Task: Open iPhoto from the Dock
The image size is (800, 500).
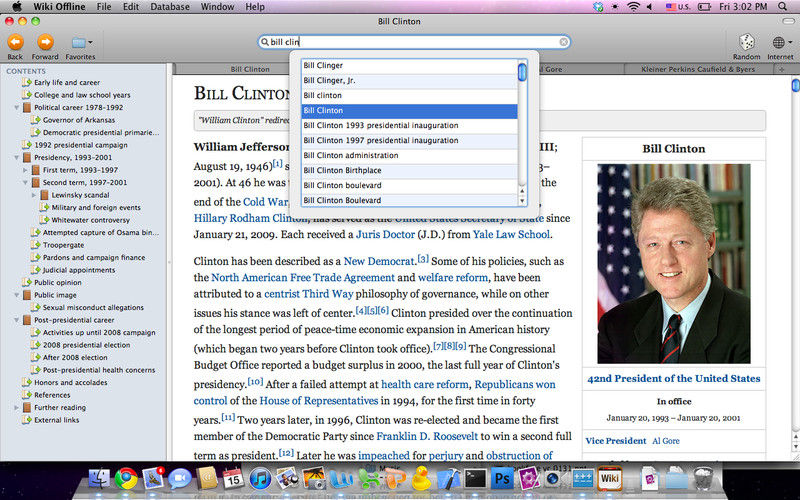Action: pos(314,479)
